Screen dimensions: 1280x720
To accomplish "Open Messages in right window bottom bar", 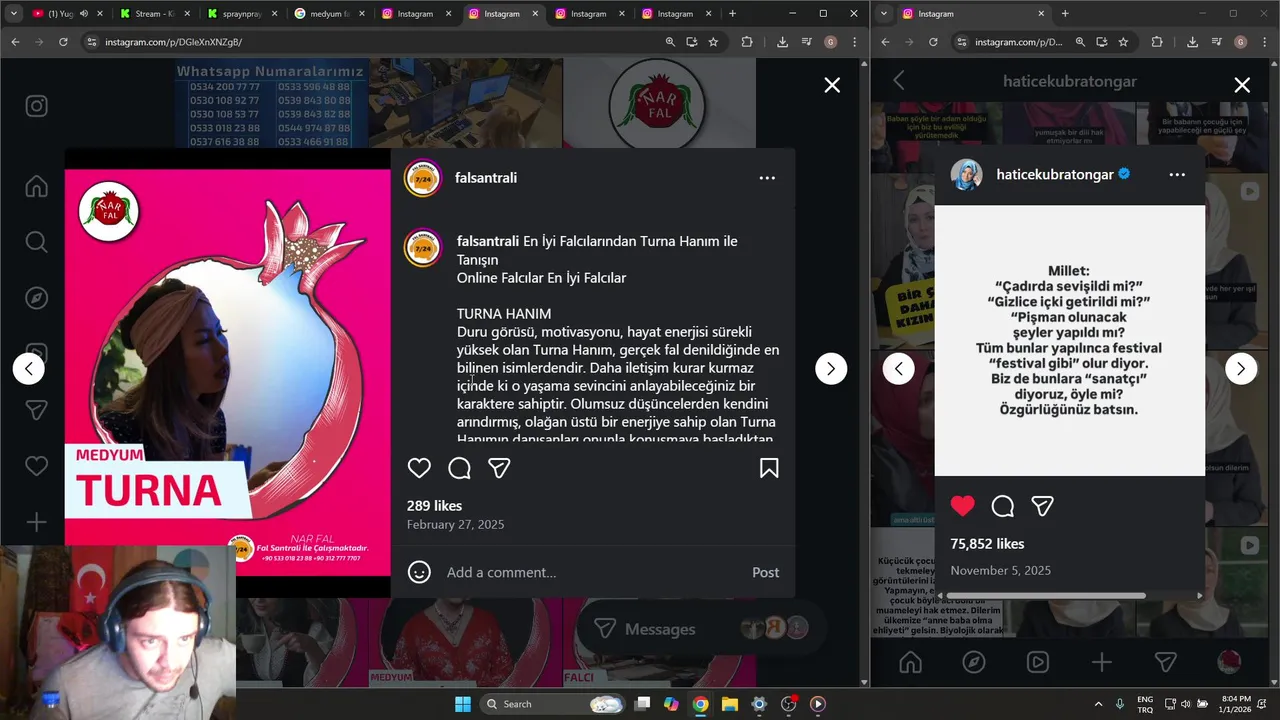I will tap(1165, 662).
